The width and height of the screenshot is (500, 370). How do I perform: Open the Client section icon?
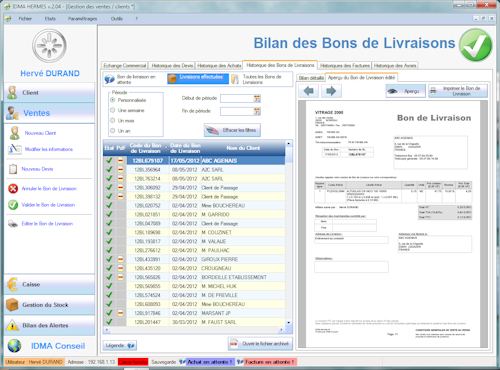coord(12,93)
